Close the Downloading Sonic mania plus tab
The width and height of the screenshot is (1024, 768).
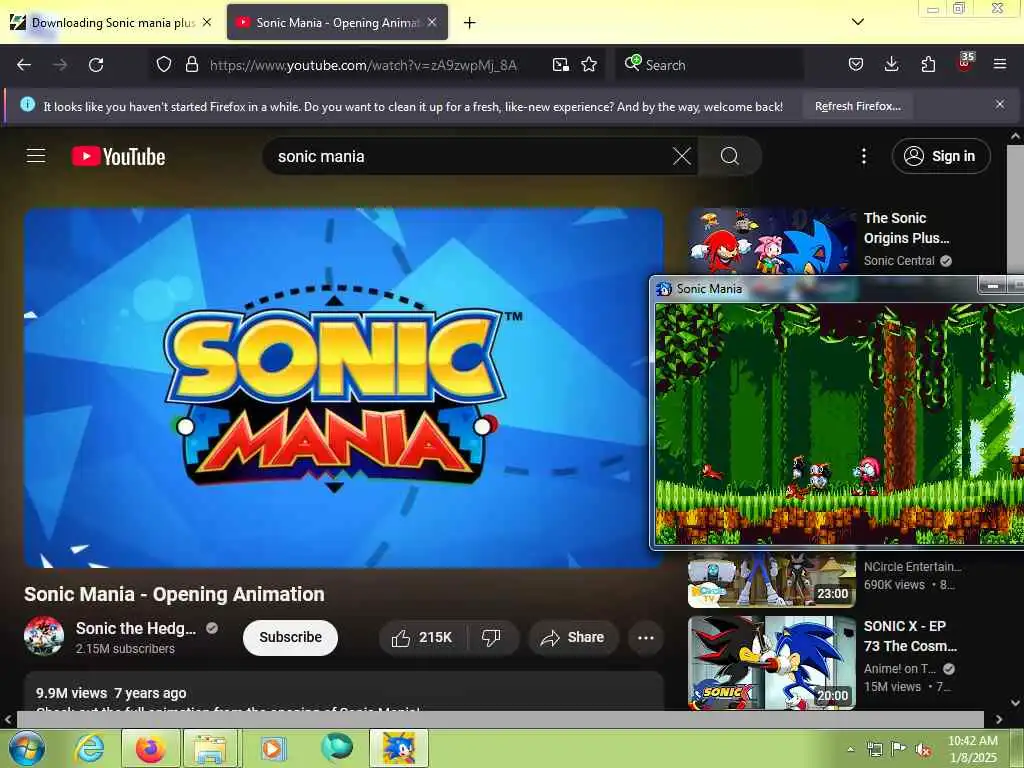(x=207, y=22)
